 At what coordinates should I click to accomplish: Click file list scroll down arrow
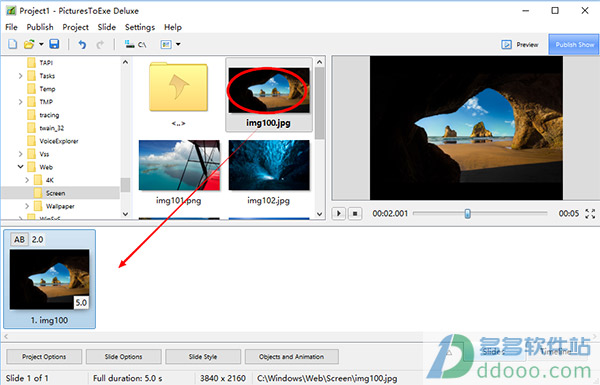(320, 214)
